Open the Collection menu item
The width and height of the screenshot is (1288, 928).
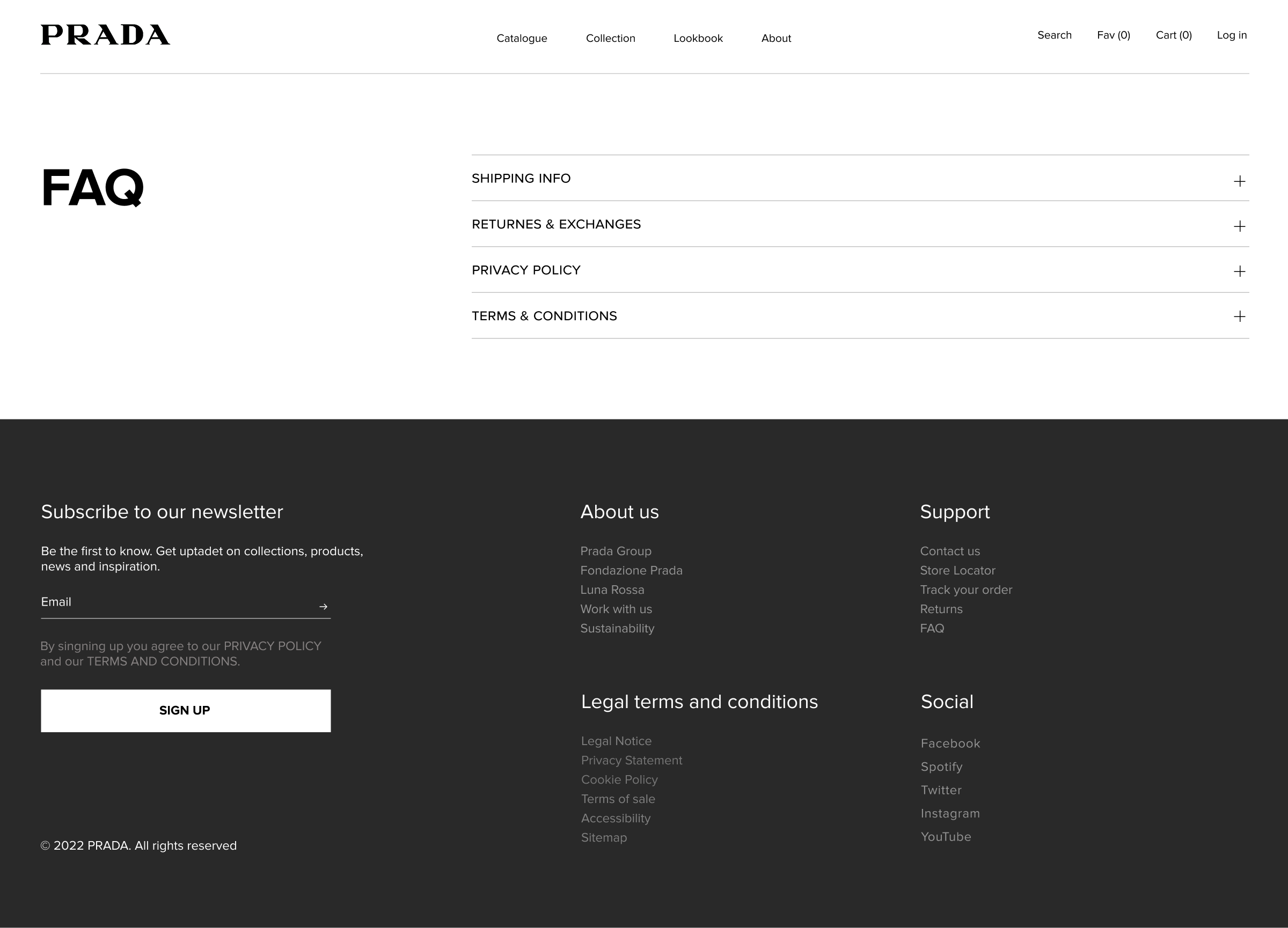tap(611, 39)
